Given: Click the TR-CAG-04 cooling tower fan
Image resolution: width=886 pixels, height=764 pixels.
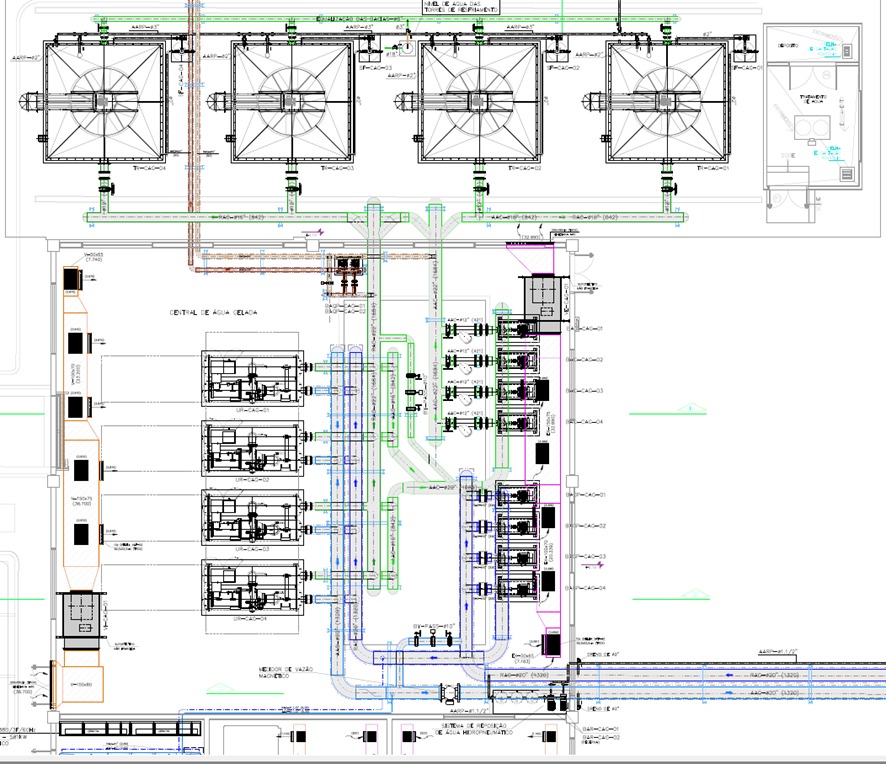Looking at the screenshot, I should (100, 100).
